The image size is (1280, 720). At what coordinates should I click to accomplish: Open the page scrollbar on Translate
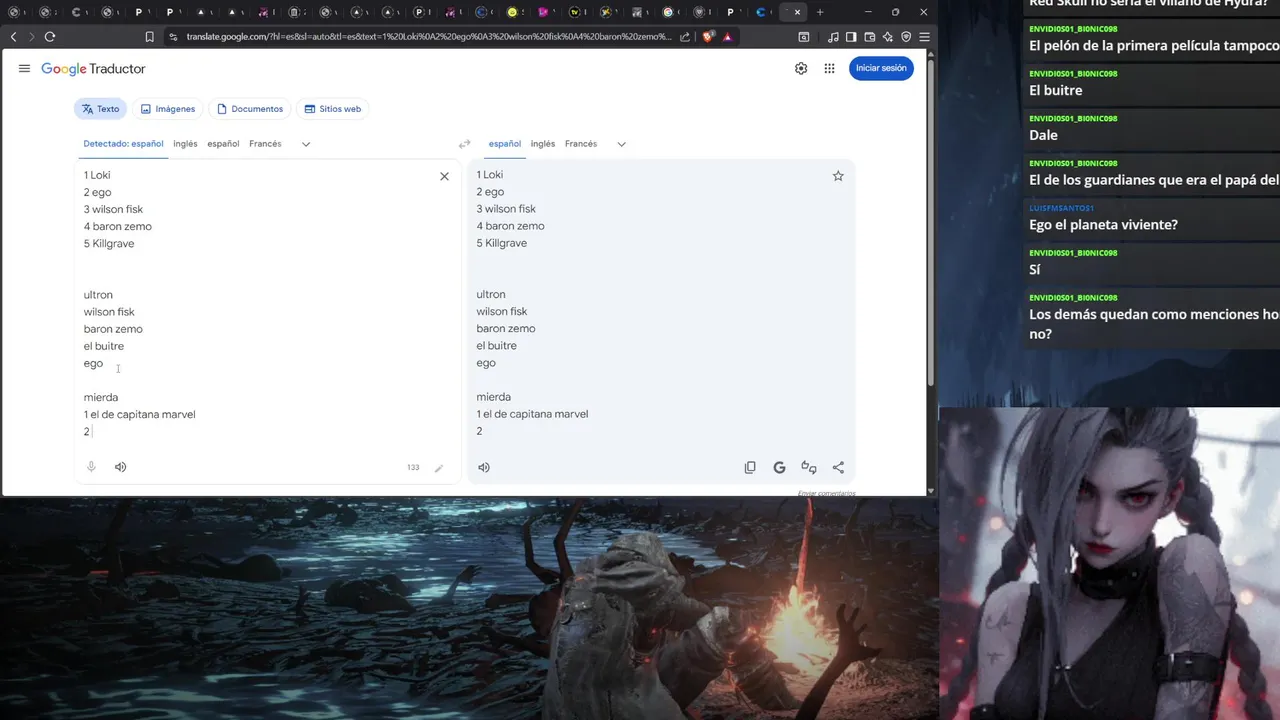tap(931, 220)
